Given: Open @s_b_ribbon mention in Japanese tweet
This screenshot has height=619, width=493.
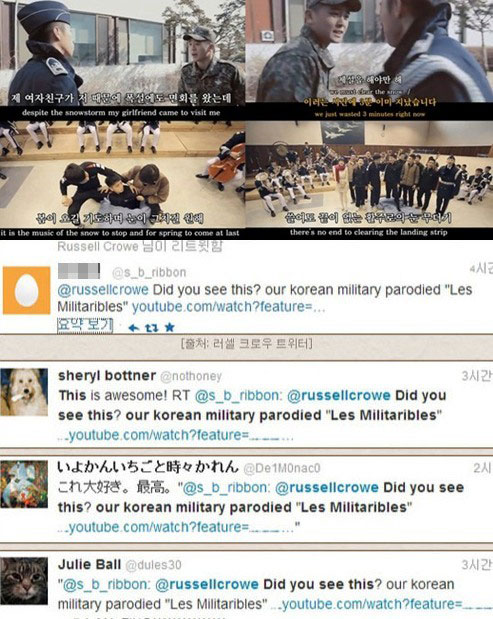Looking at the screenshot, I should pos(227,488).
